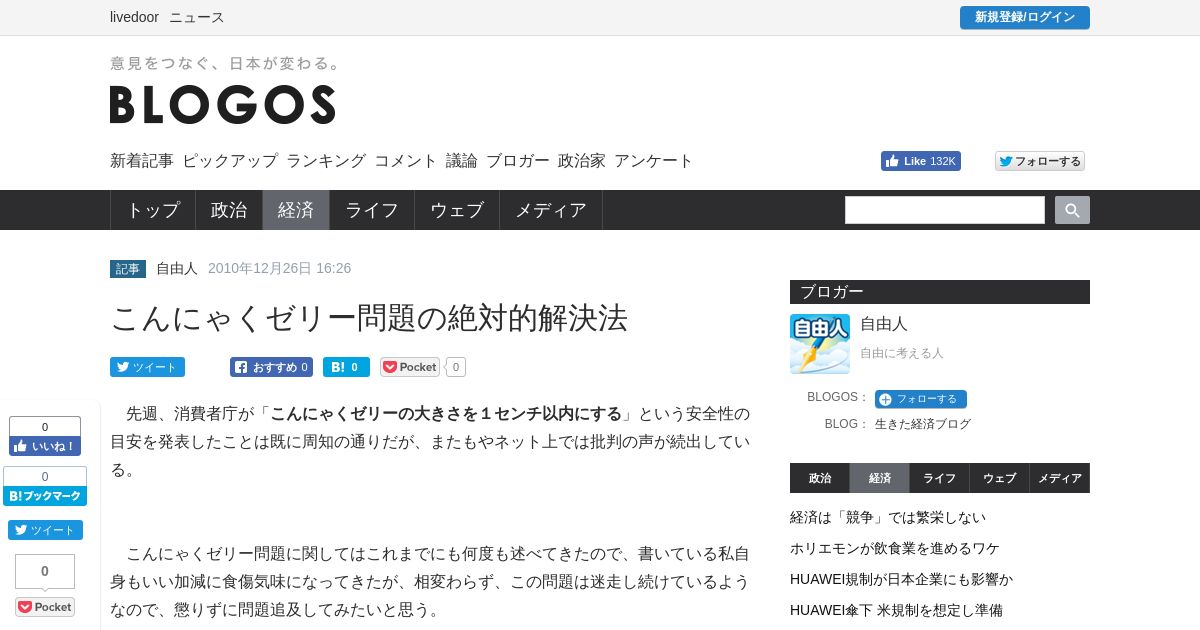Open the 生きた経済ブログ blog link
This screenshot has height=630, width=1200.
pyautogui.click(x=923, y=424)
